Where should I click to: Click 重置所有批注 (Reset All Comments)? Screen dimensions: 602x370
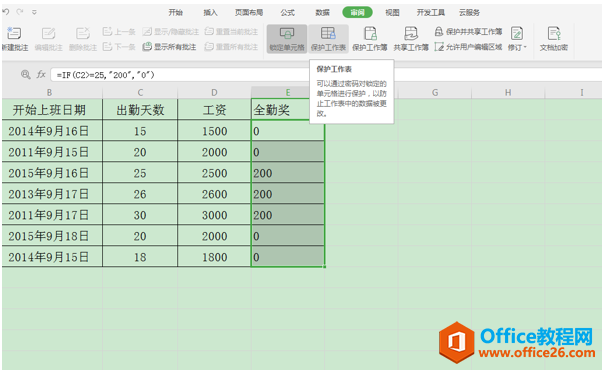click(x=231, y=47)
